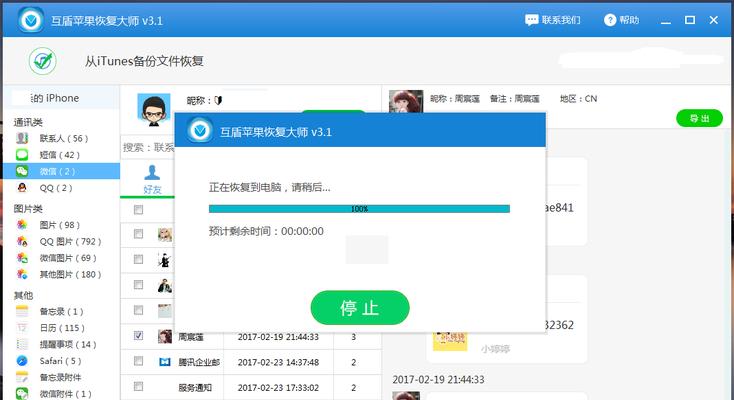Click the app shield logo in title bar
734x400 pixels.
pyautogui.click(x=31, y=20)
